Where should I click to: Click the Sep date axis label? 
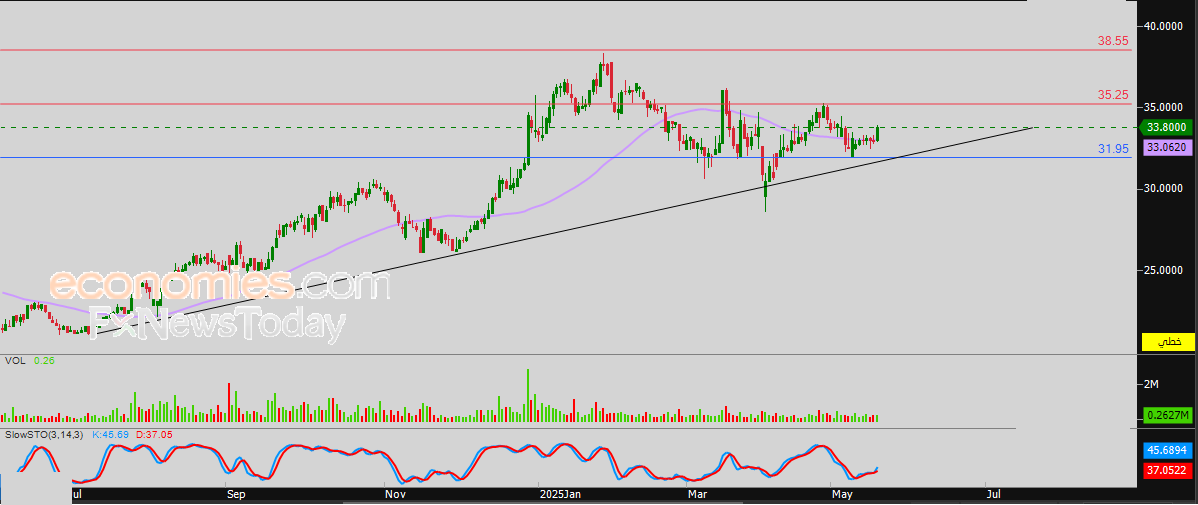click(x=236, y=494)
